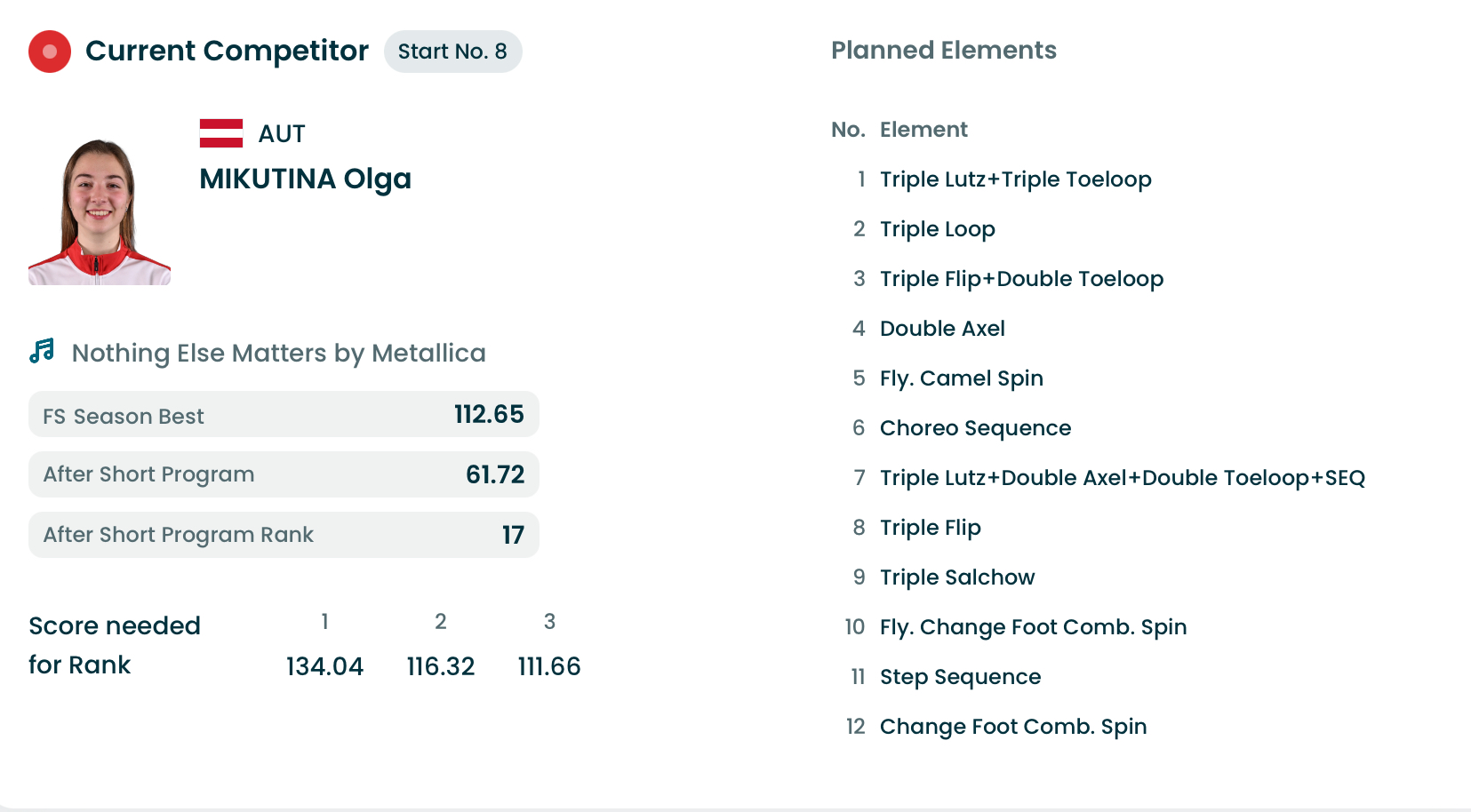
Task: Click the Nothing Else Matters music title
Action: point(278,353)
